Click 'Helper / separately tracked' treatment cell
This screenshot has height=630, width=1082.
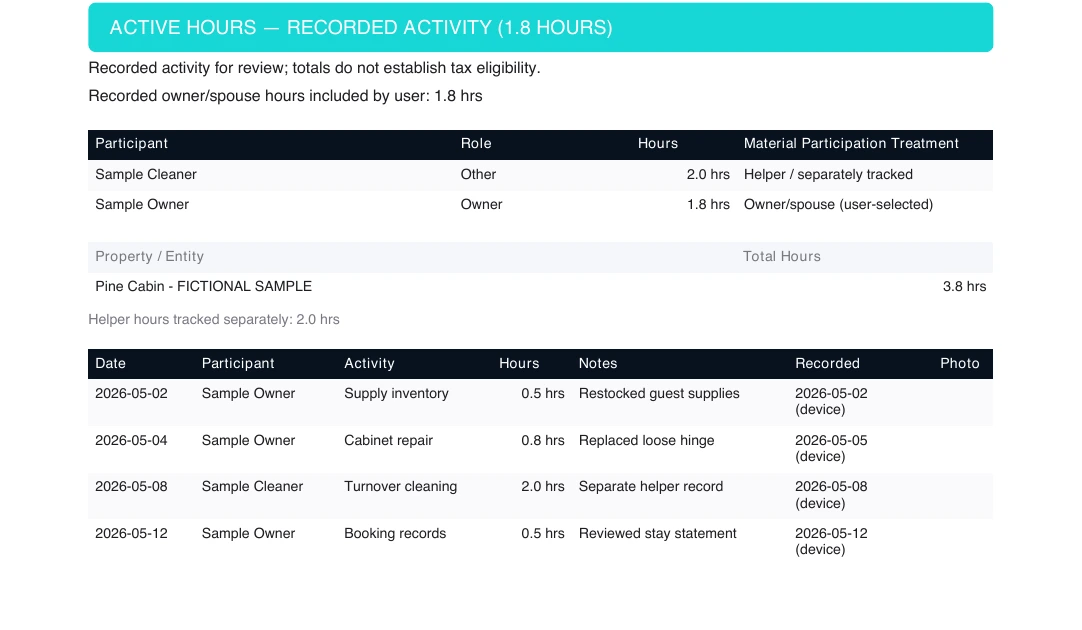coord(828,175)
